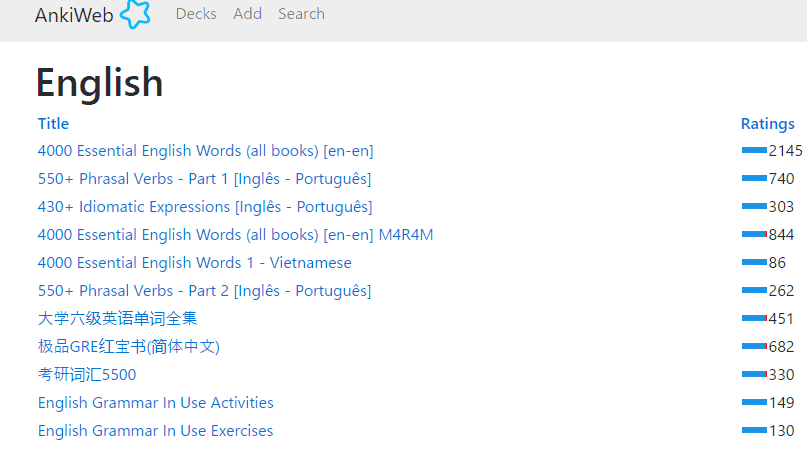Open the Decks menu item
The height and width of the screenshot is (451, 807).
[196, 14]
